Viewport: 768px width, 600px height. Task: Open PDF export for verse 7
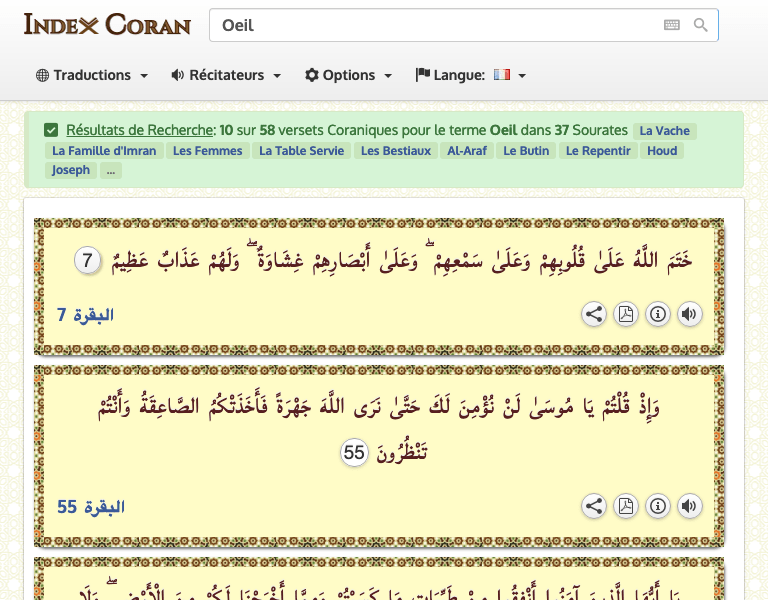[x=625, y=315]
